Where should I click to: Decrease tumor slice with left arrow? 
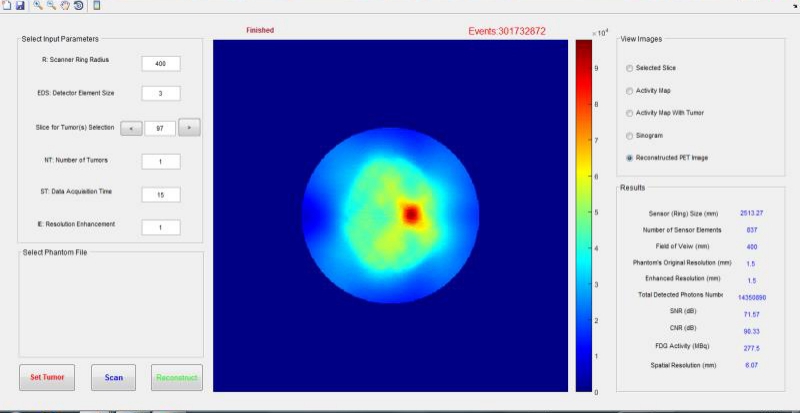pyautogui.click(x=130, y=127)
